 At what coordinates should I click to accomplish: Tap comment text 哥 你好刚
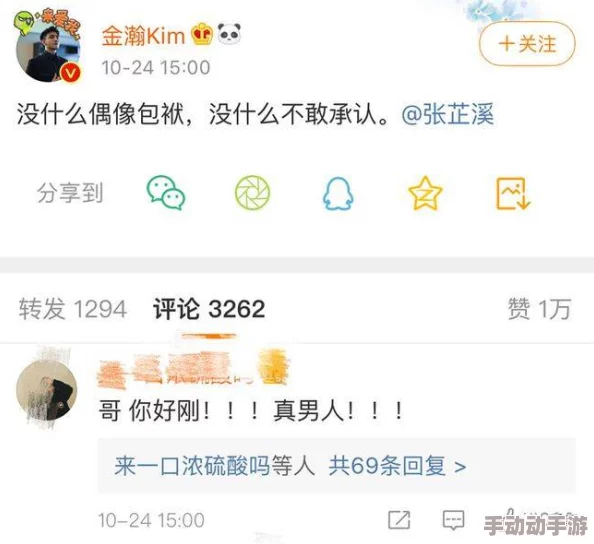[x=149, y=411]
